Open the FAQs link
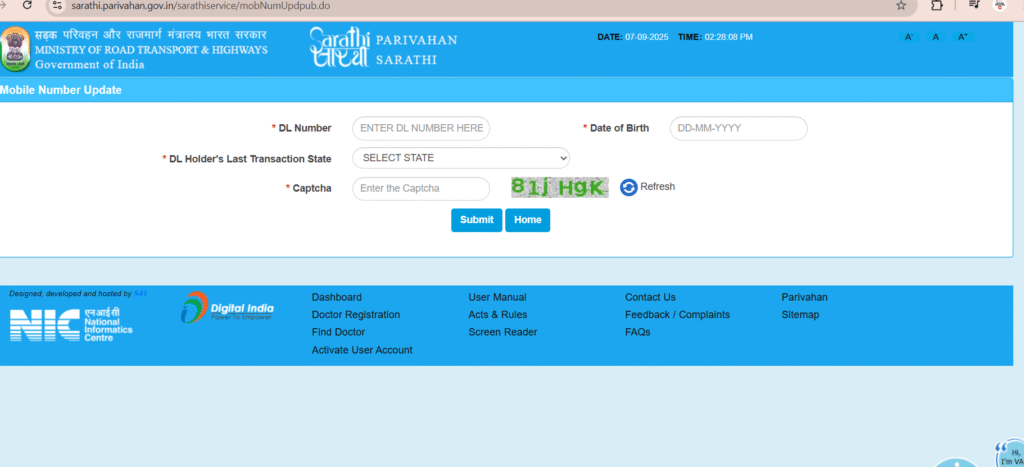This screenshot has width=1024, height=467. coord(637,332)
